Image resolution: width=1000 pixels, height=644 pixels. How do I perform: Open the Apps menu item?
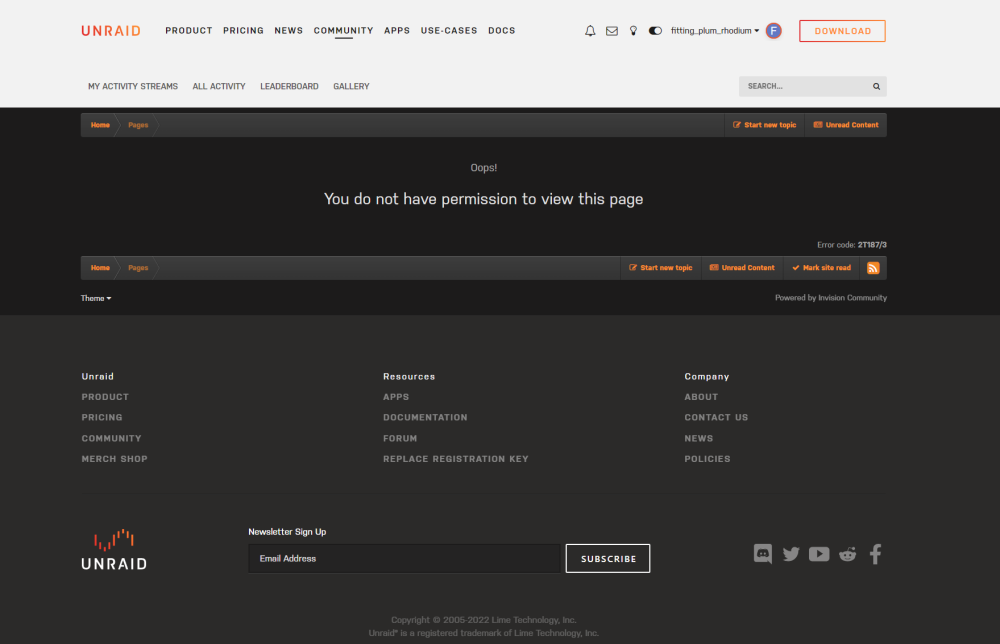point(397,31)
